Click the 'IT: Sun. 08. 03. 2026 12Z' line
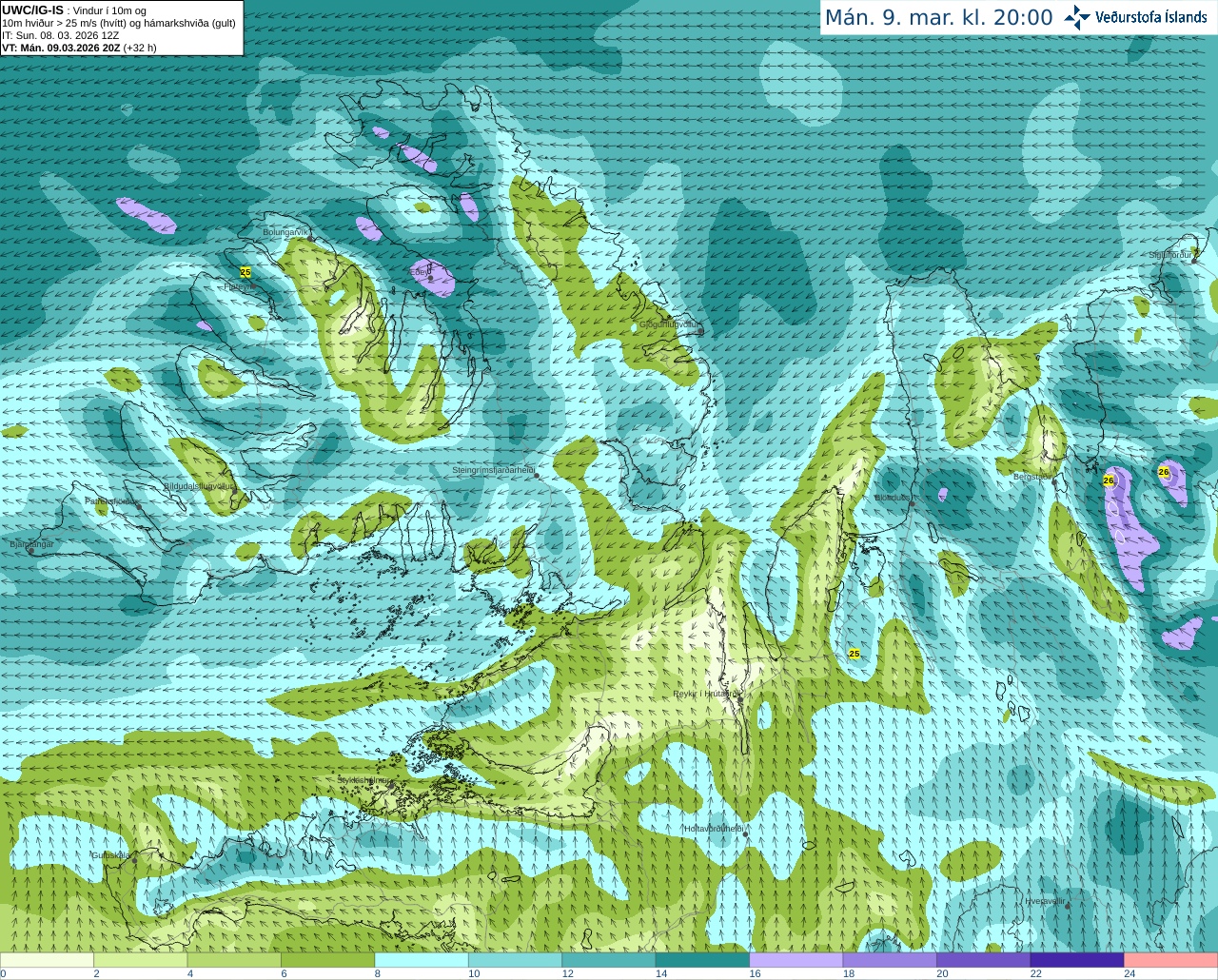 click(x=61, y=35)
